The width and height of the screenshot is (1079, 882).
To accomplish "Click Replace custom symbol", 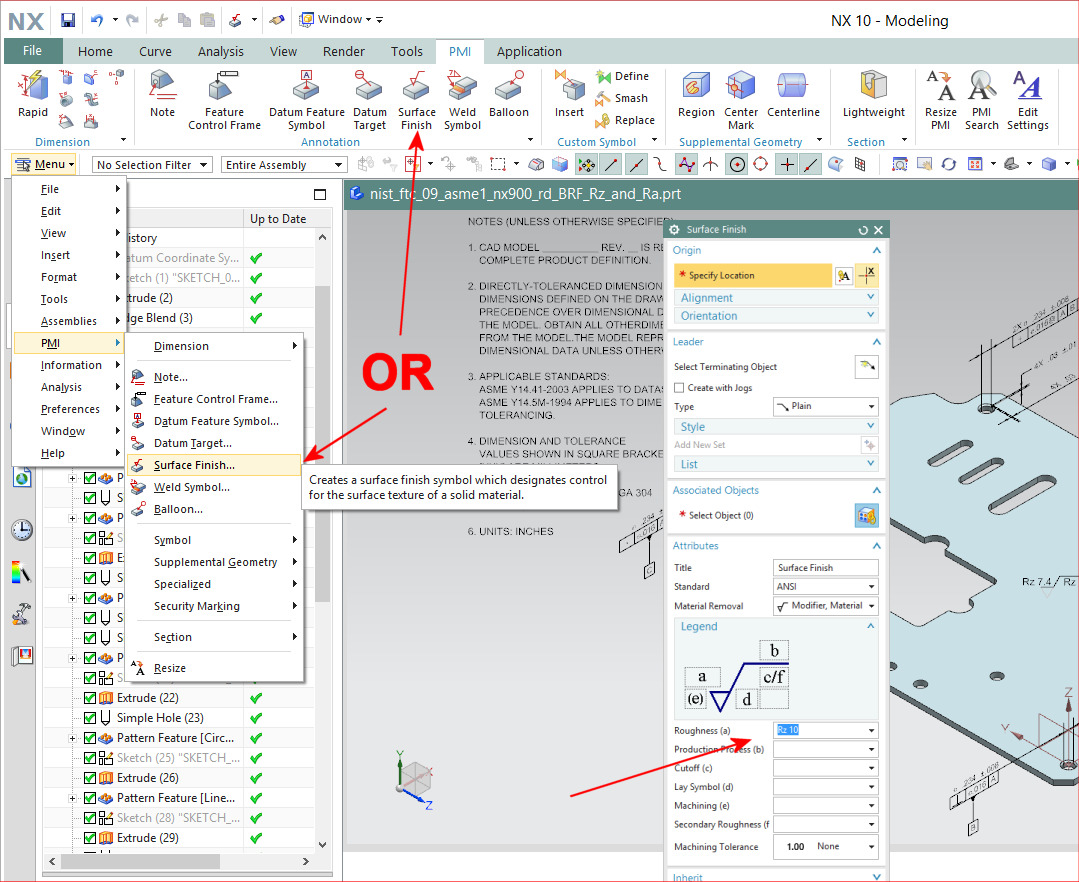I will 626,120.
